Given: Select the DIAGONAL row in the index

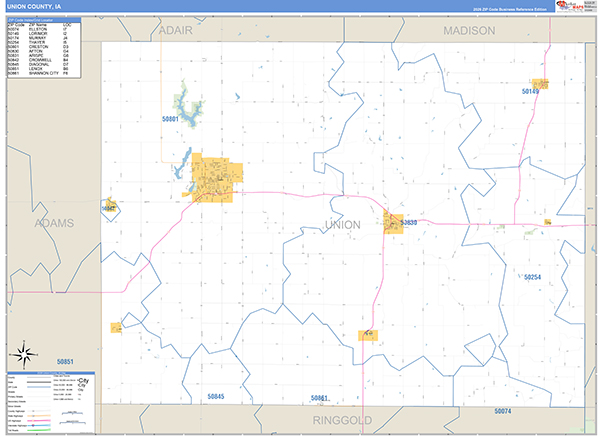Looking at the screenshot, I should pyautogui.click(x=38, y=64).
